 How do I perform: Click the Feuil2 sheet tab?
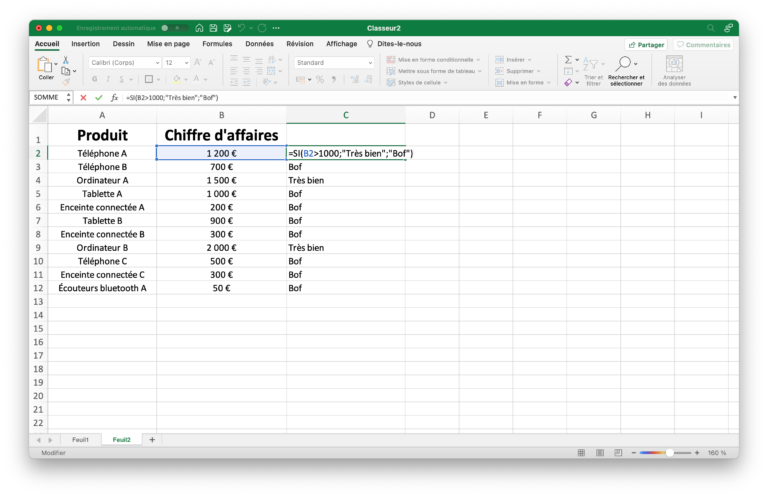122,440
